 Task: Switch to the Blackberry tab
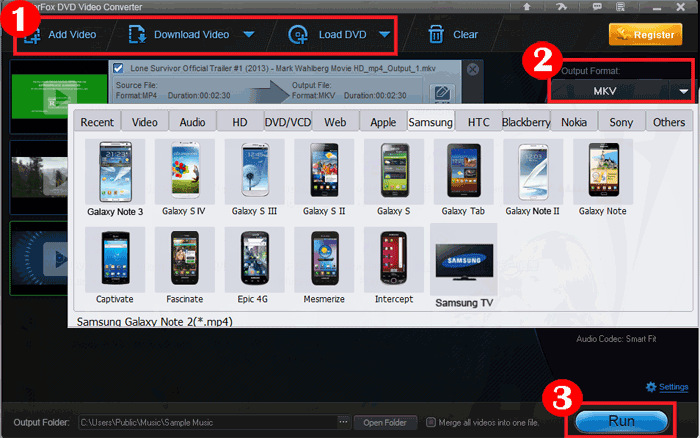click(x=526, y=122)
